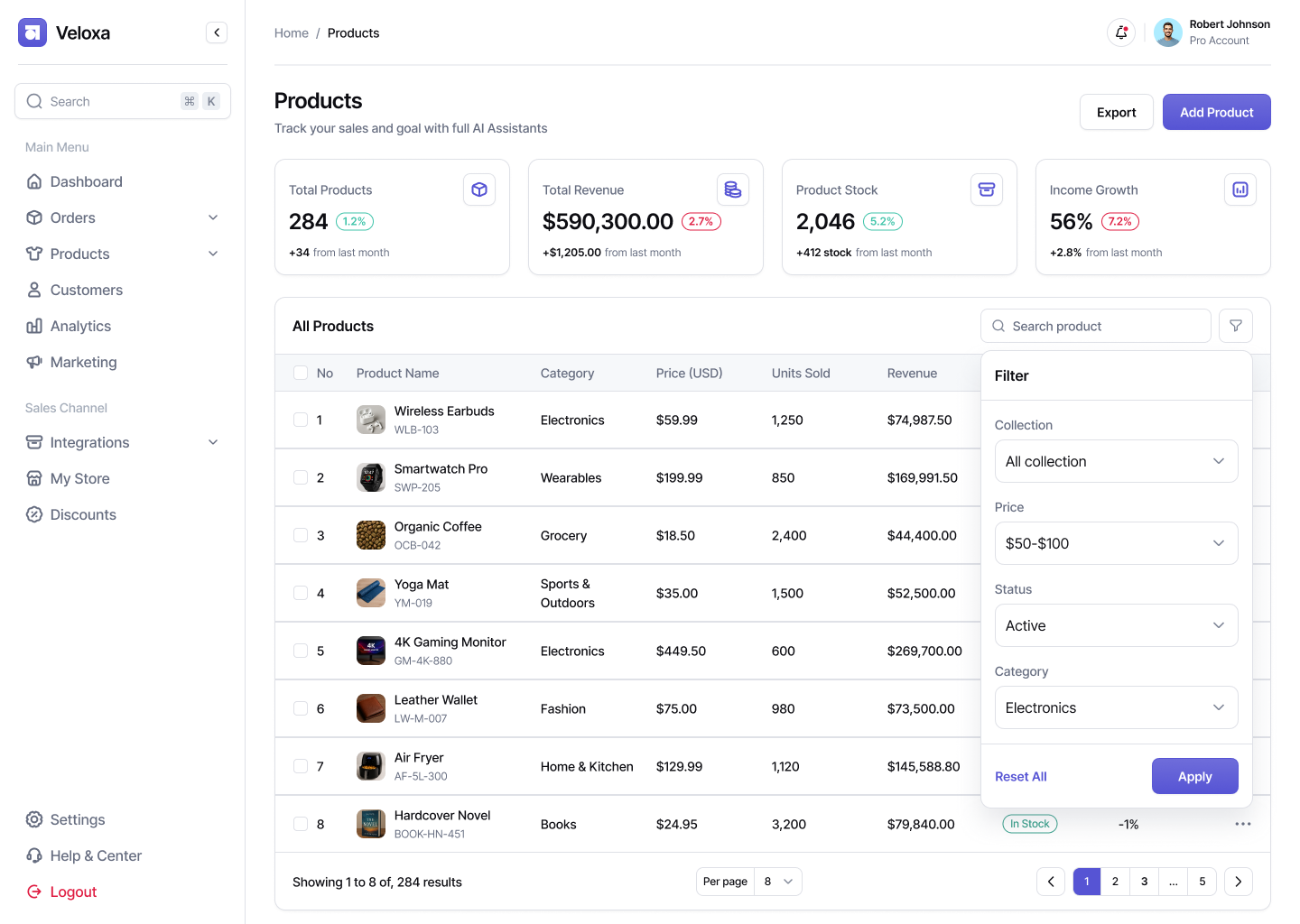This screenshot has height=924, width=1300.
Task: Type in the Search product field
Action: pyautogui.click(x=1095, y=326)
